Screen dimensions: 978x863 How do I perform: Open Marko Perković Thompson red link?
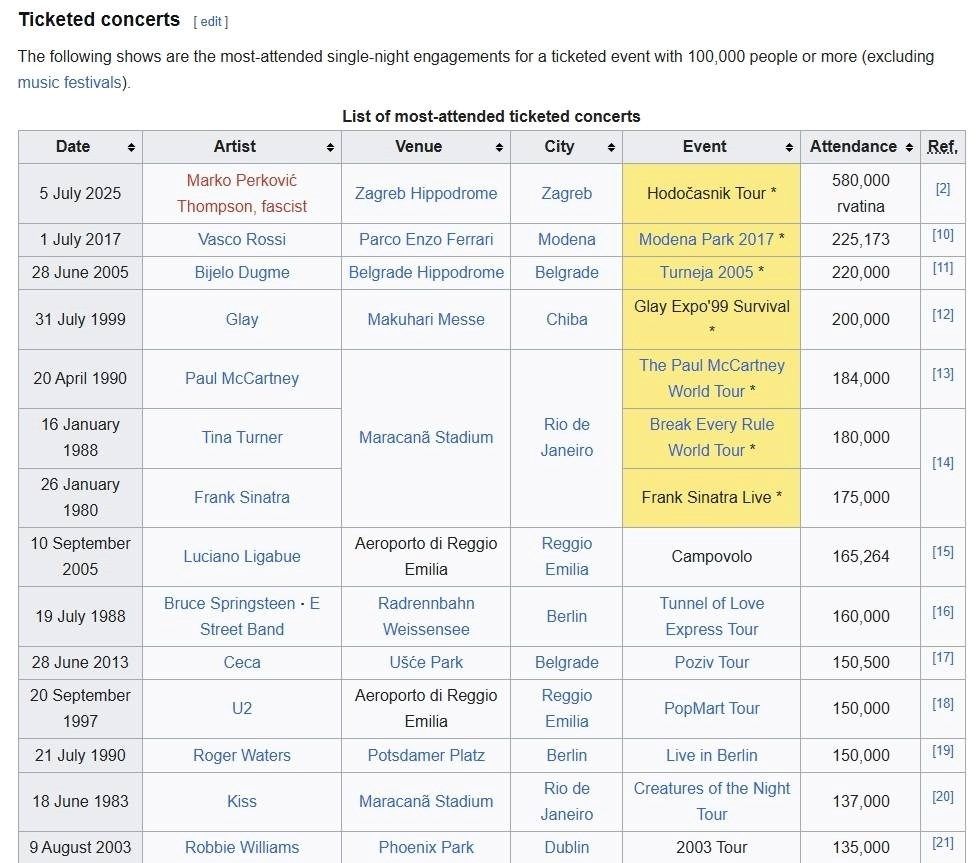(241, 181)
